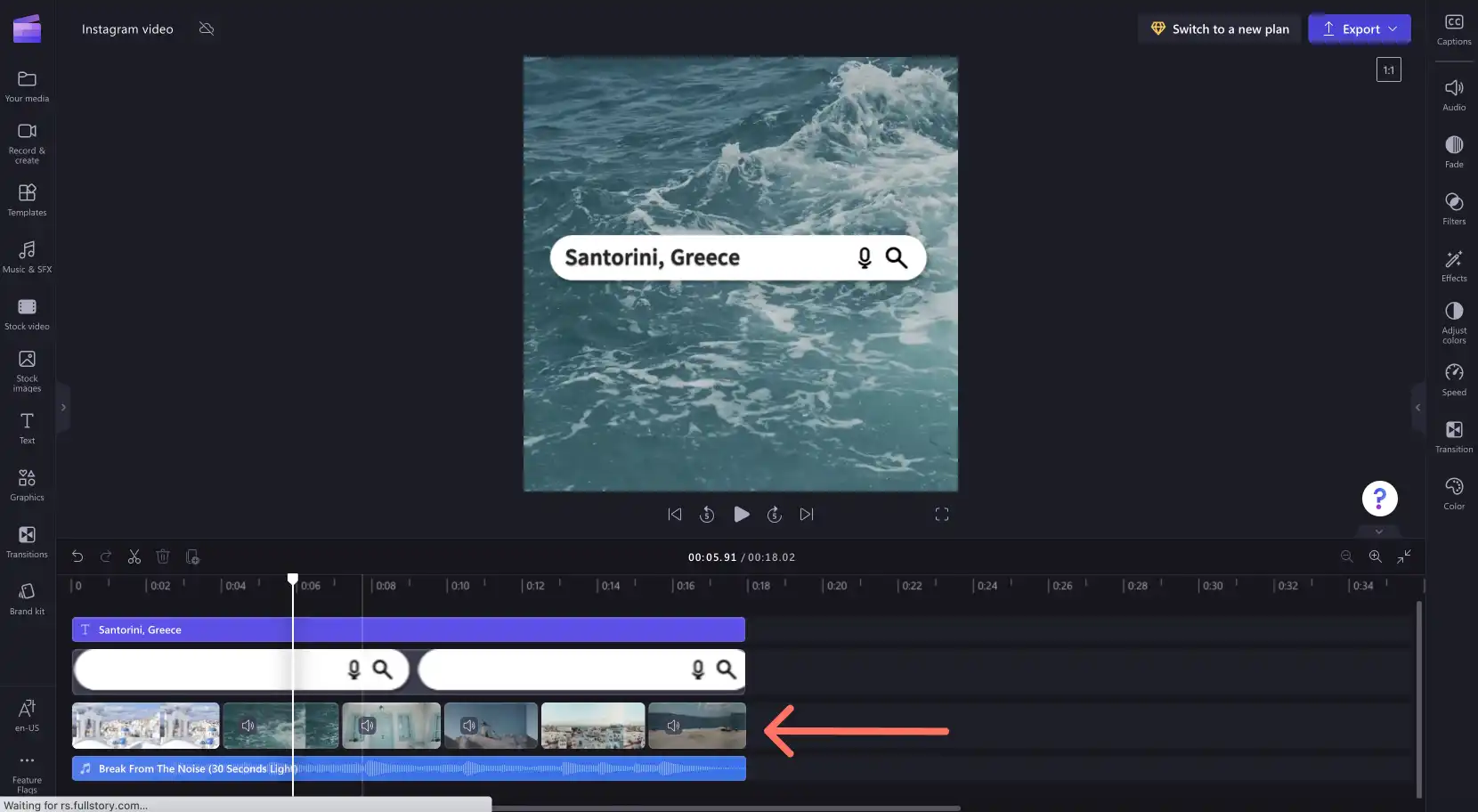Screen dimensions: 1478x812
Task: Collapse the right property panel
Action: pos(1417,407)
